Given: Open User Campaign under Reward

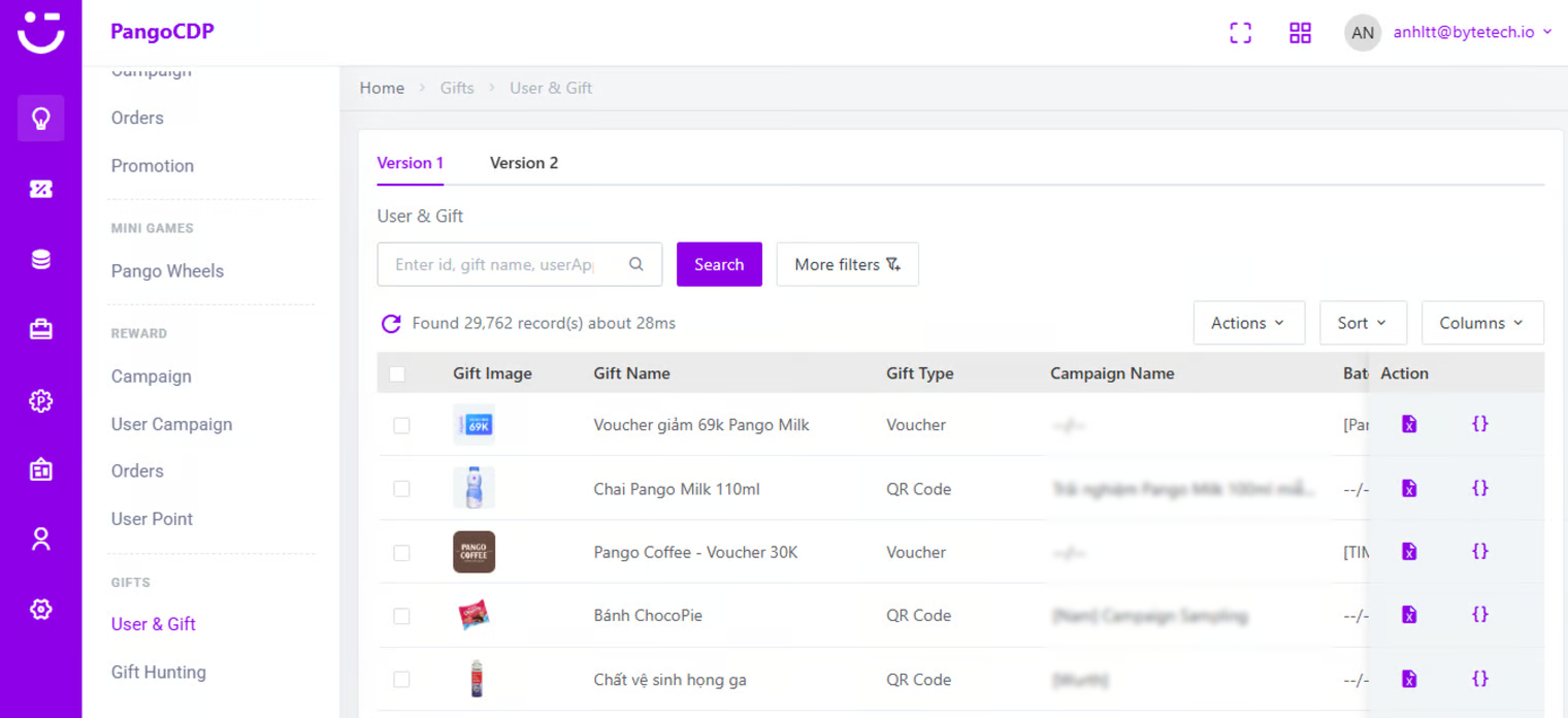Looking at the screenshot, I should pyautogui.click(x=172, y=424).
